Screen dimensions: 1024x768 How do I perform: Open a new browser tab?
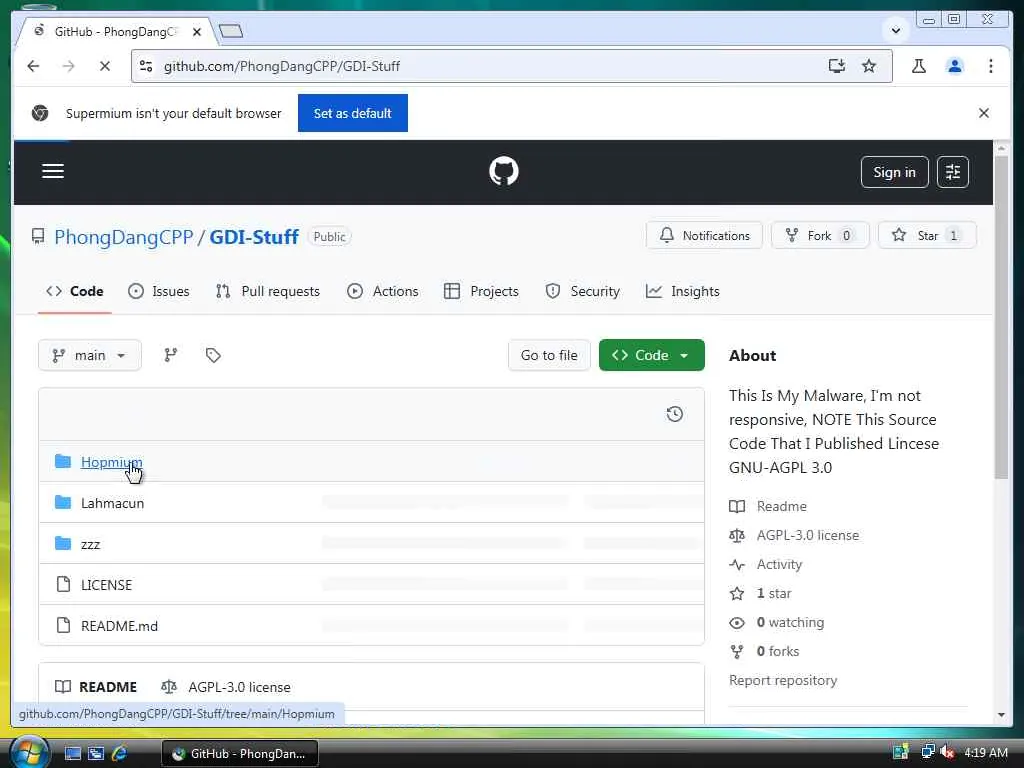pyautogui.click(x=231, y=31)
